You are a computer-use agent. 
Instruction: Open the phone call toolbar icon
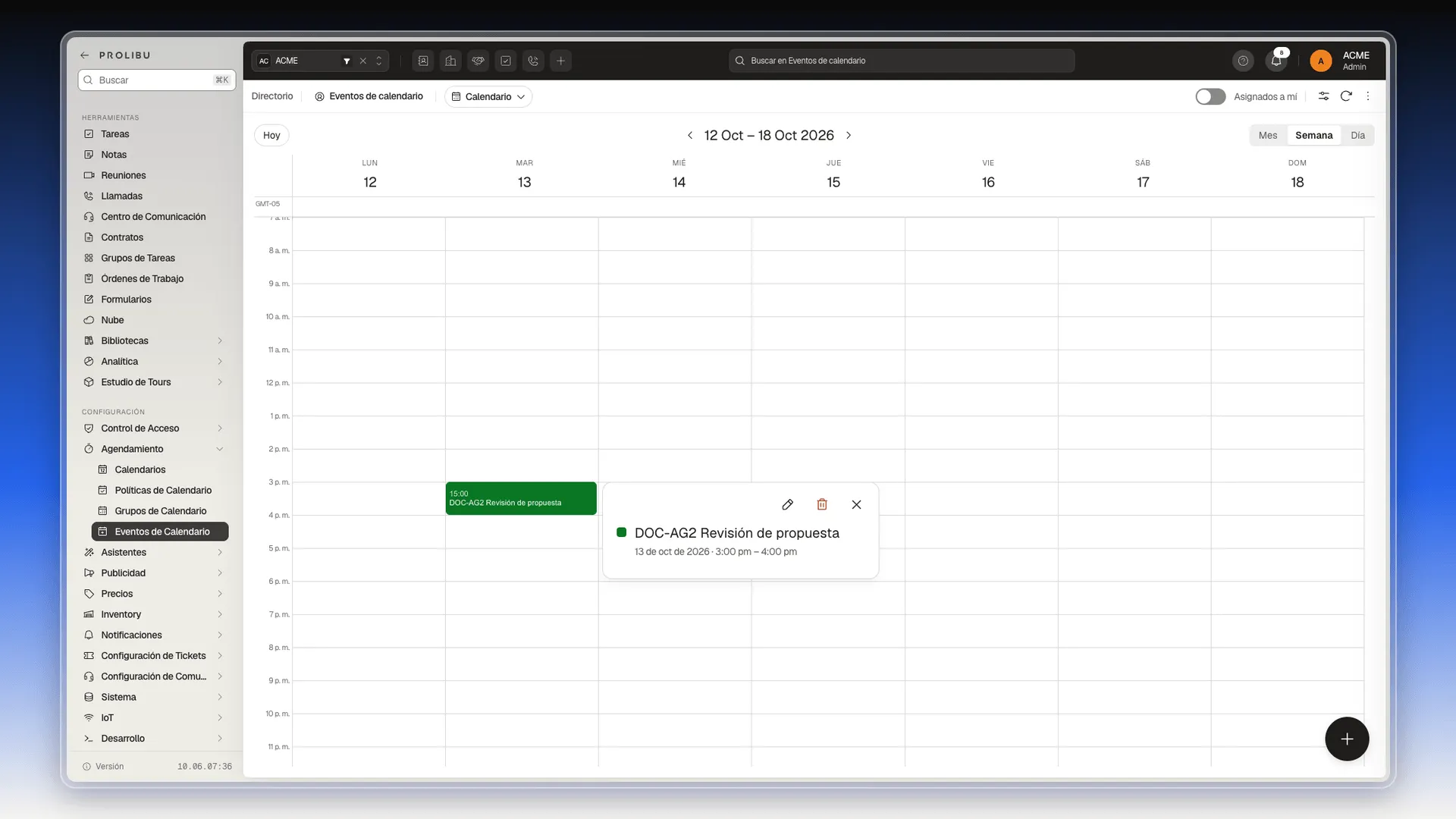[533, 61]
